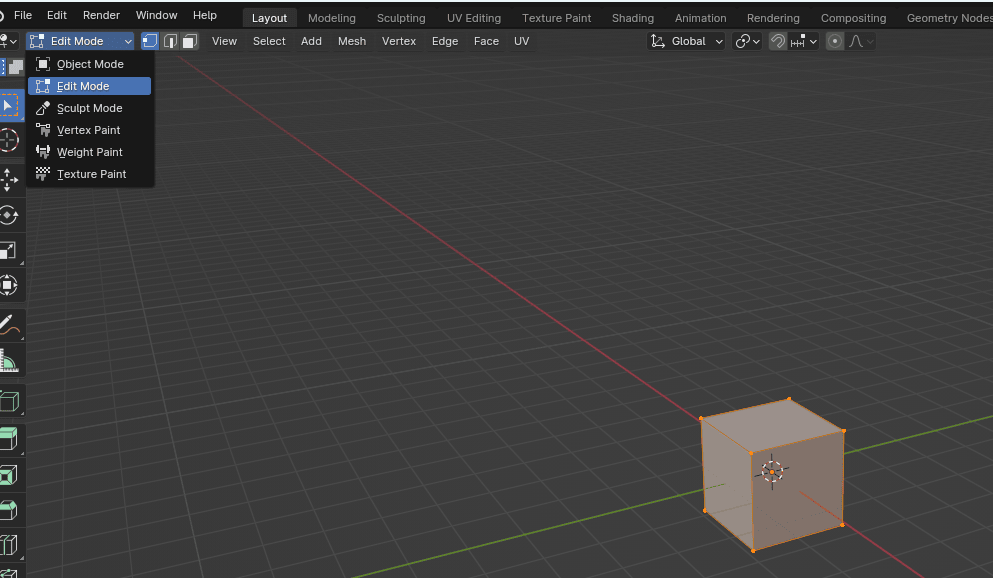Image resolution: width=993 pixels, height=578 pixels.
Task: Expand the pivot point dropdown
Action: [x=747, y=41]
